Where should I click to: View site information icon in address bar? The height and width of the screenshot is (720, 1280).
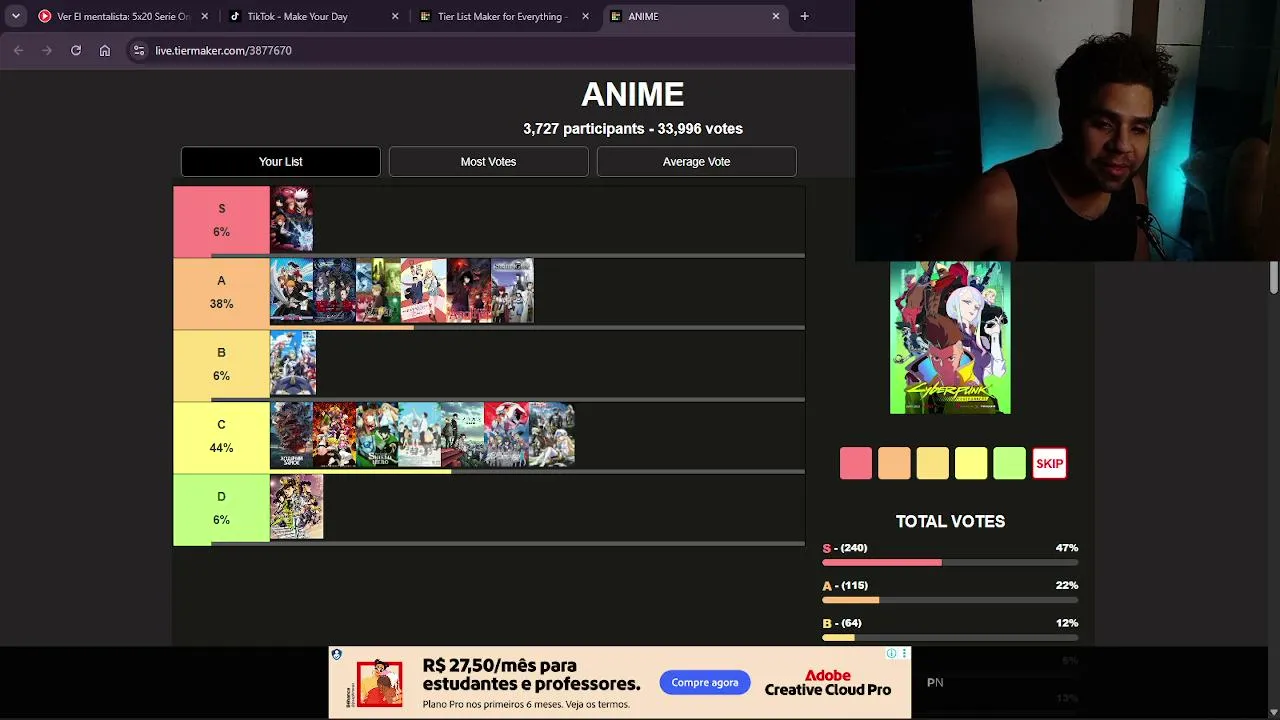(x=138, y=50)
